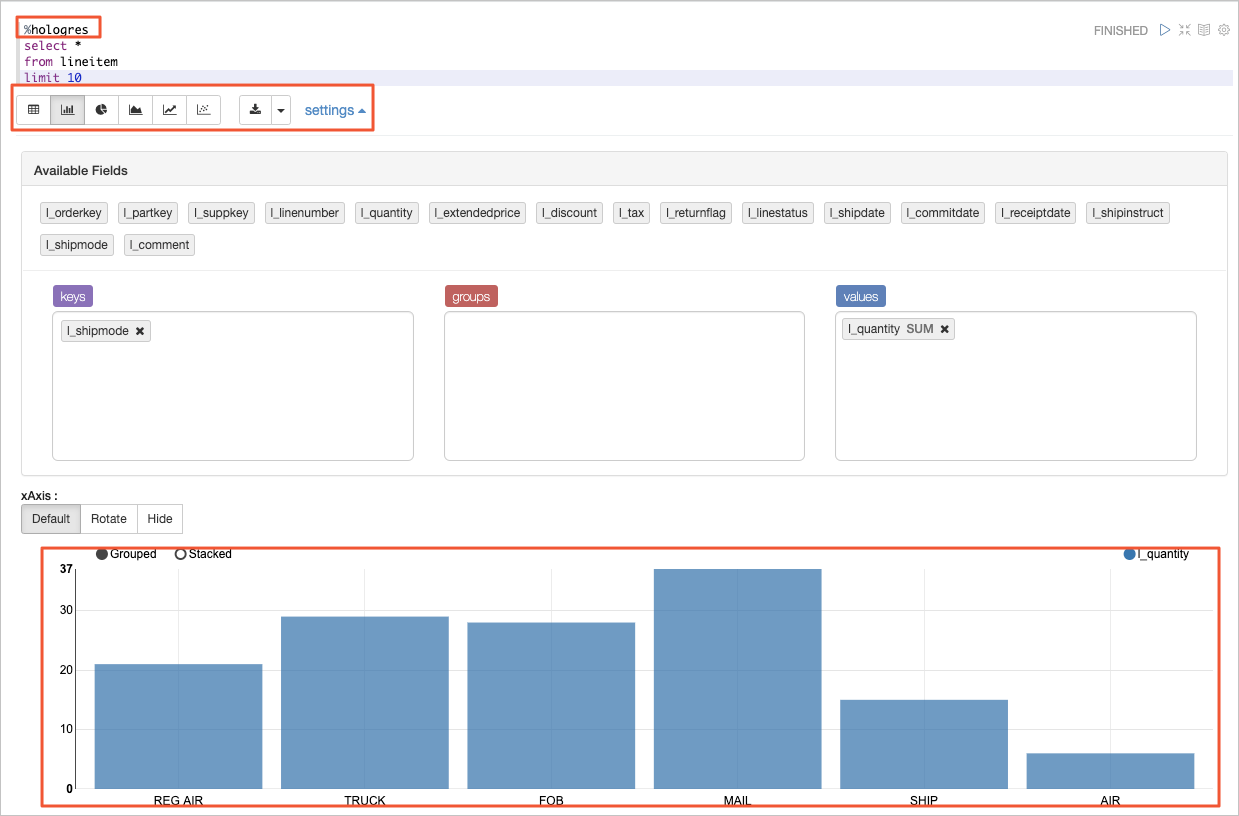Set xAxis to Rotate
1239x816 pixels.
(109, 519)
